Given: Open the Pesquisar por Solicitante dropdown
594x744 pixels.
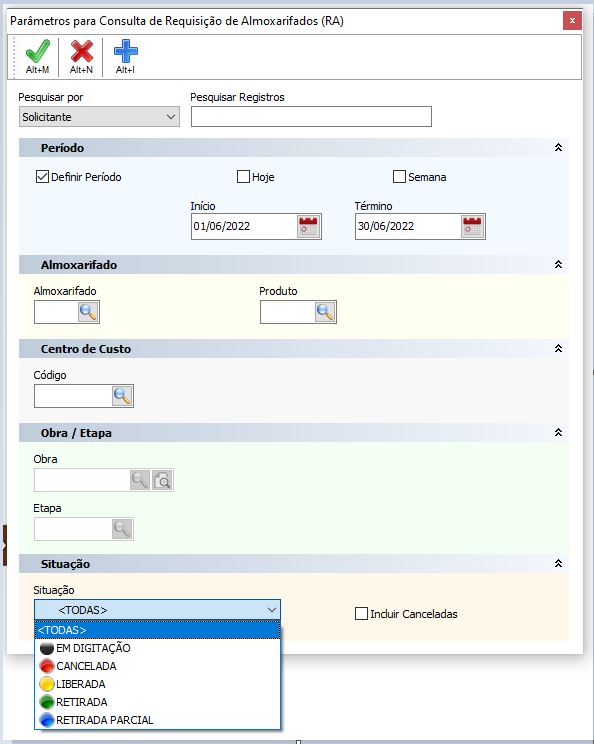Looking at the screenshot, I should [x=99, y=117].
